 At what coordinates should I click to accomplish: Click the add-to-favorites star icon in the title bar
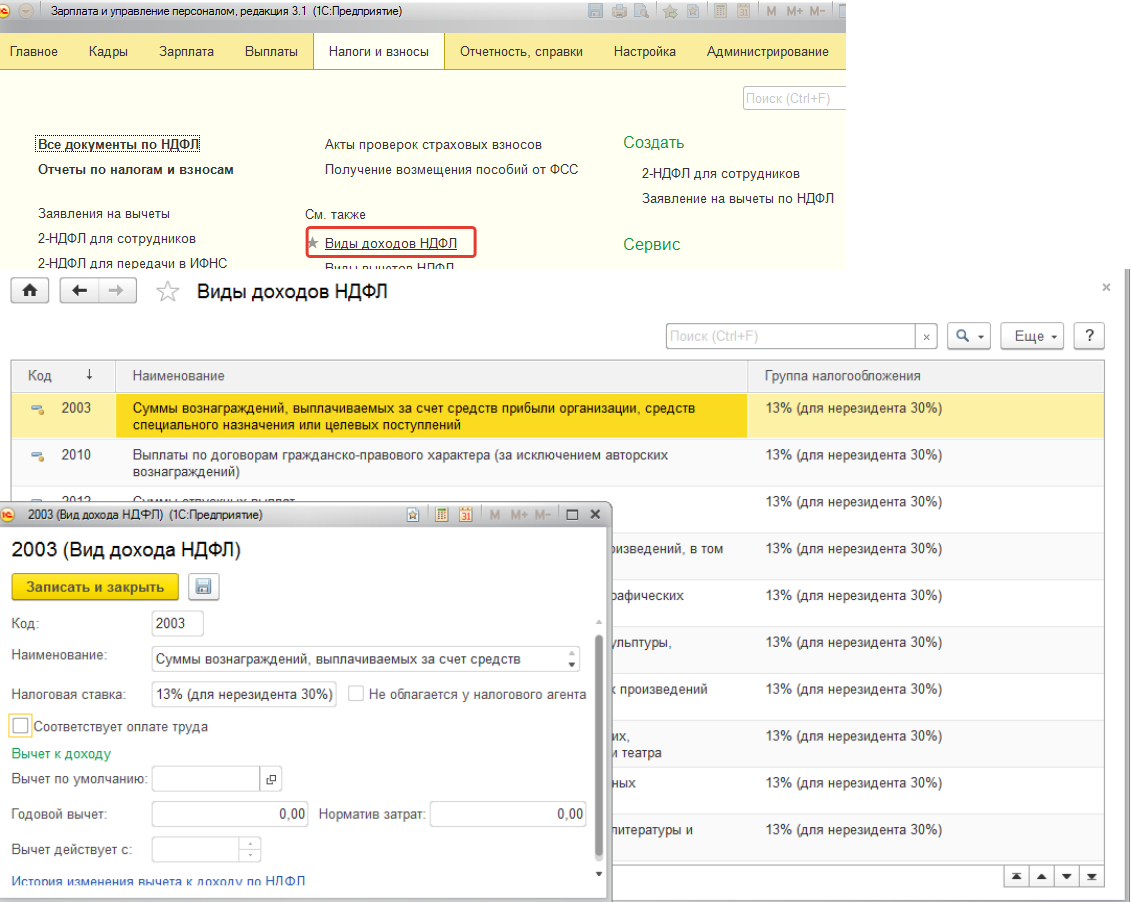click(x=670, y=11)
